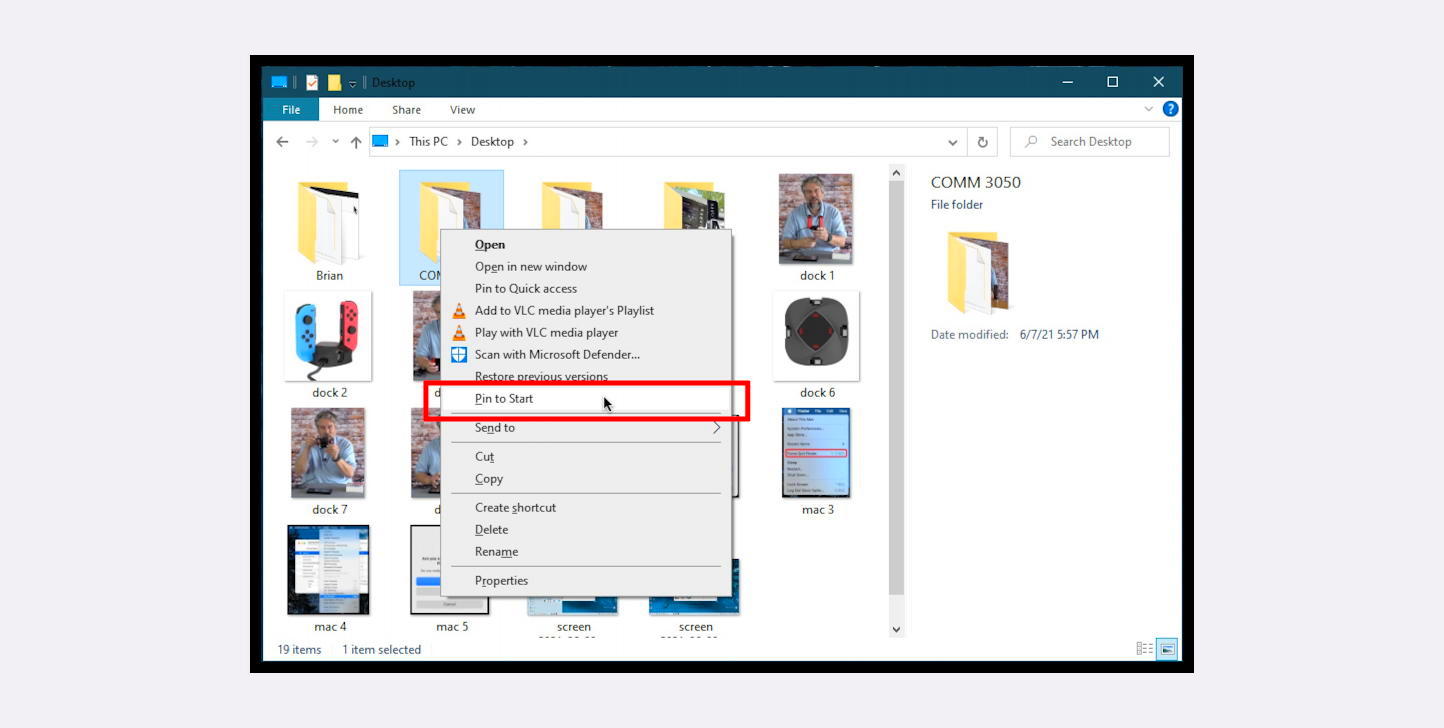The image size is (1444, 728).
Task: Expand the Send to submenu
Action: click(495, 427)
